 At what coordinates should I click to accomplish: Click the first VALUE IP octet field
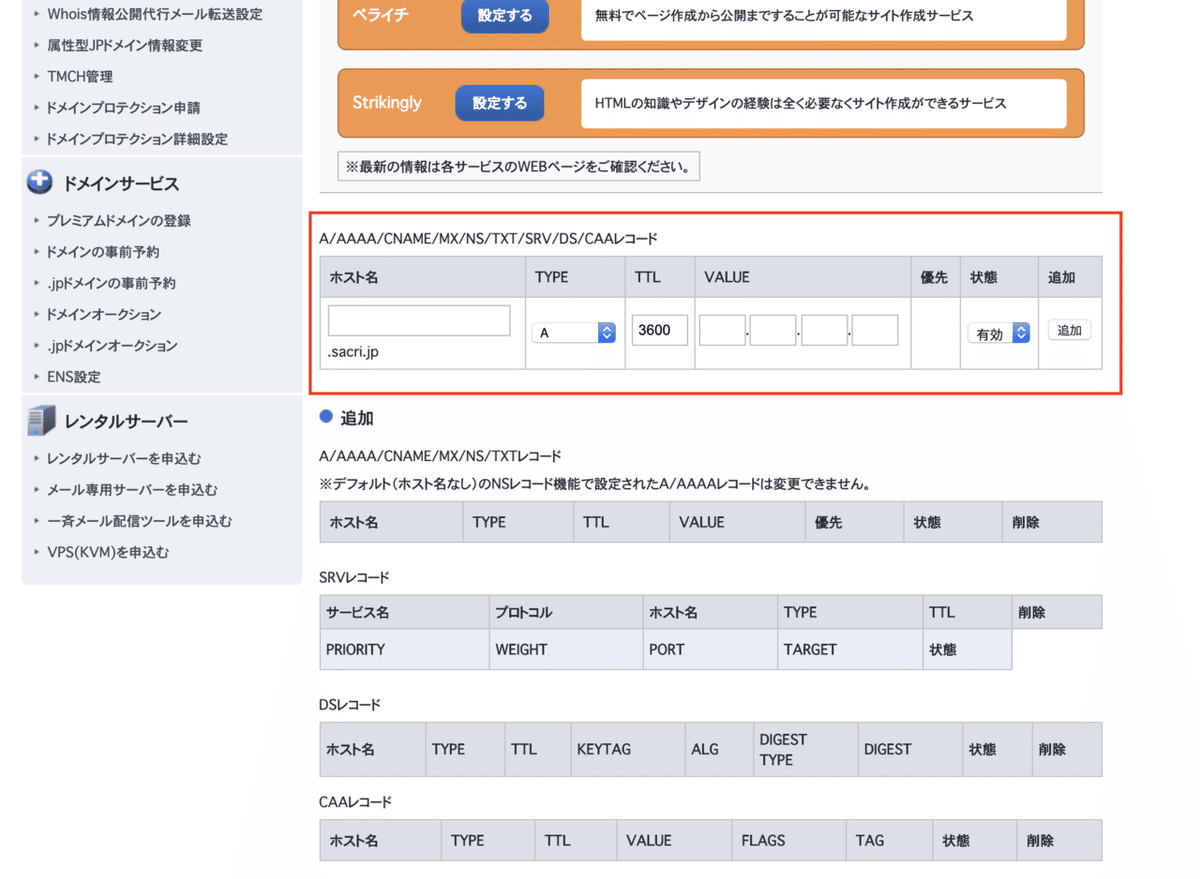point(722,330)
